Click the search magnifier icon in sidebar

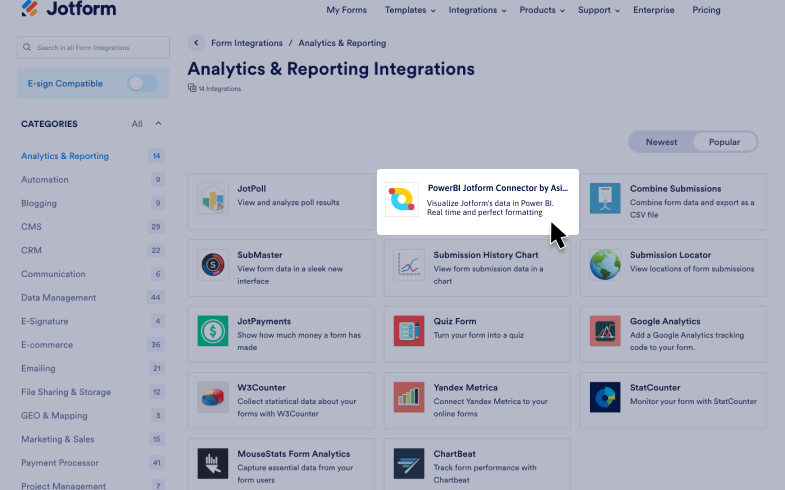[x=27, y=48]
